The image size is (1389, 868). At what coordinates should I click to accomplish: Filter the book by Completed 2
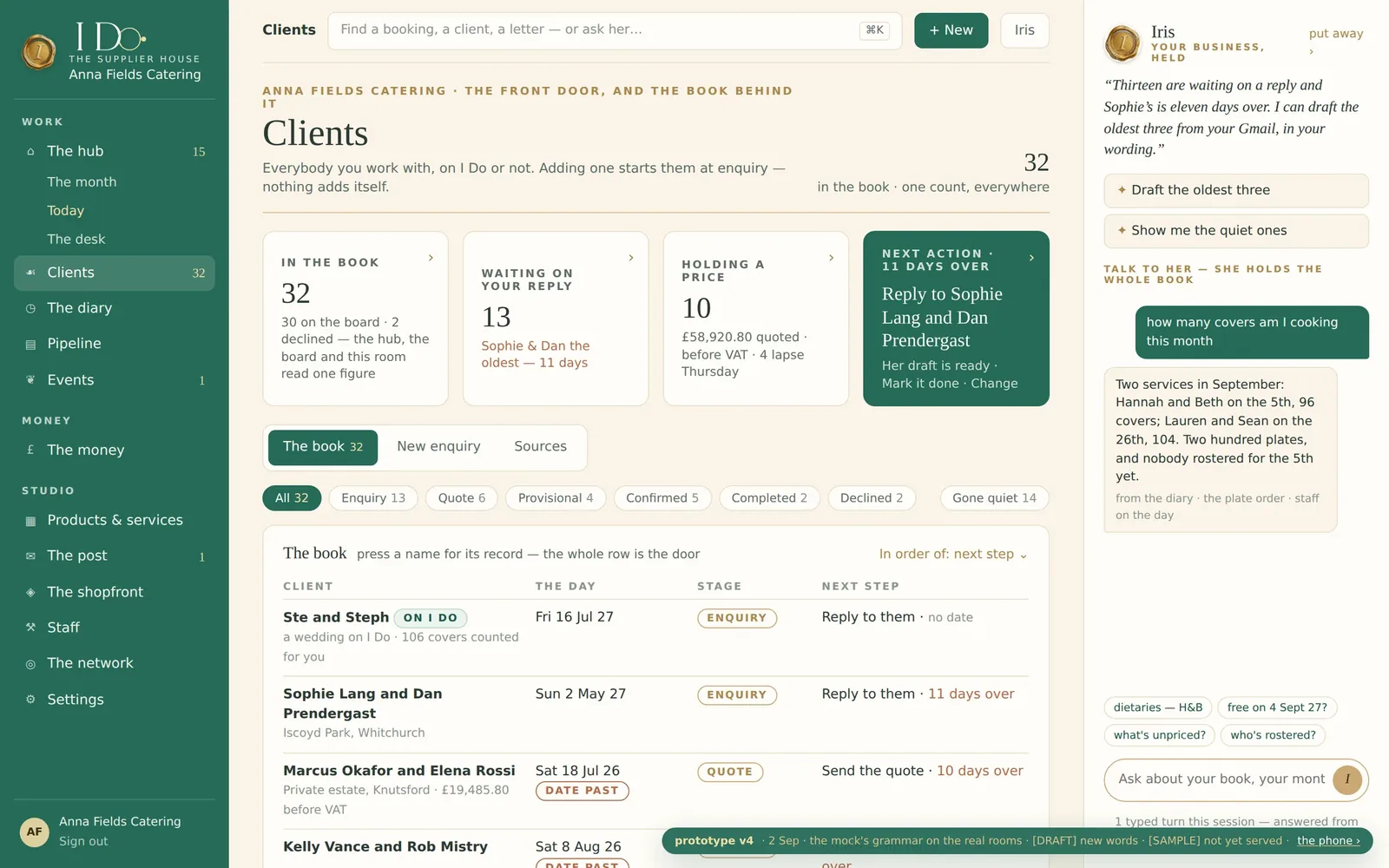coord(769,498)
